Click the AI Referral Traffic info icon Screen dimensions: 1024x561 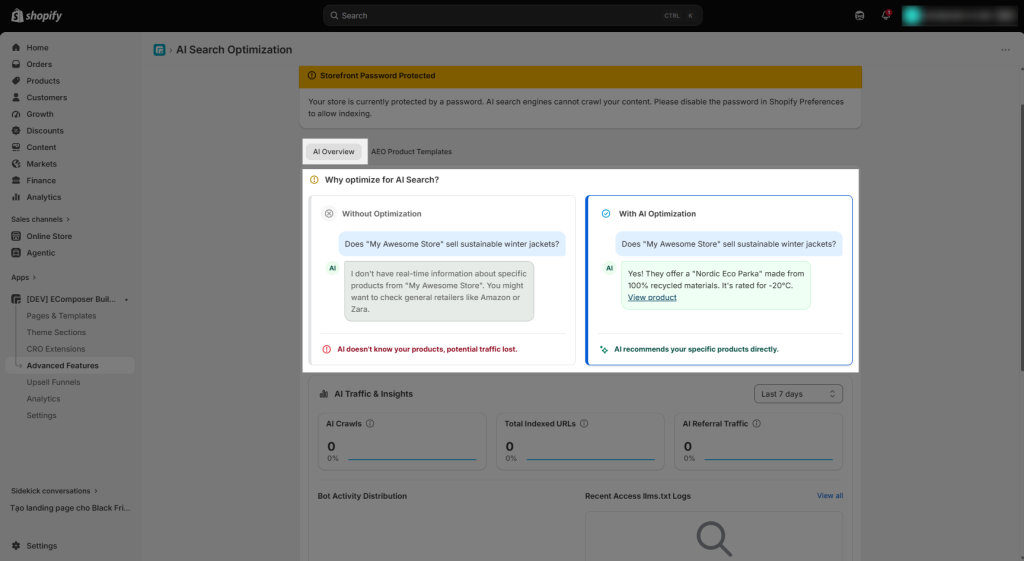point(756,424)
